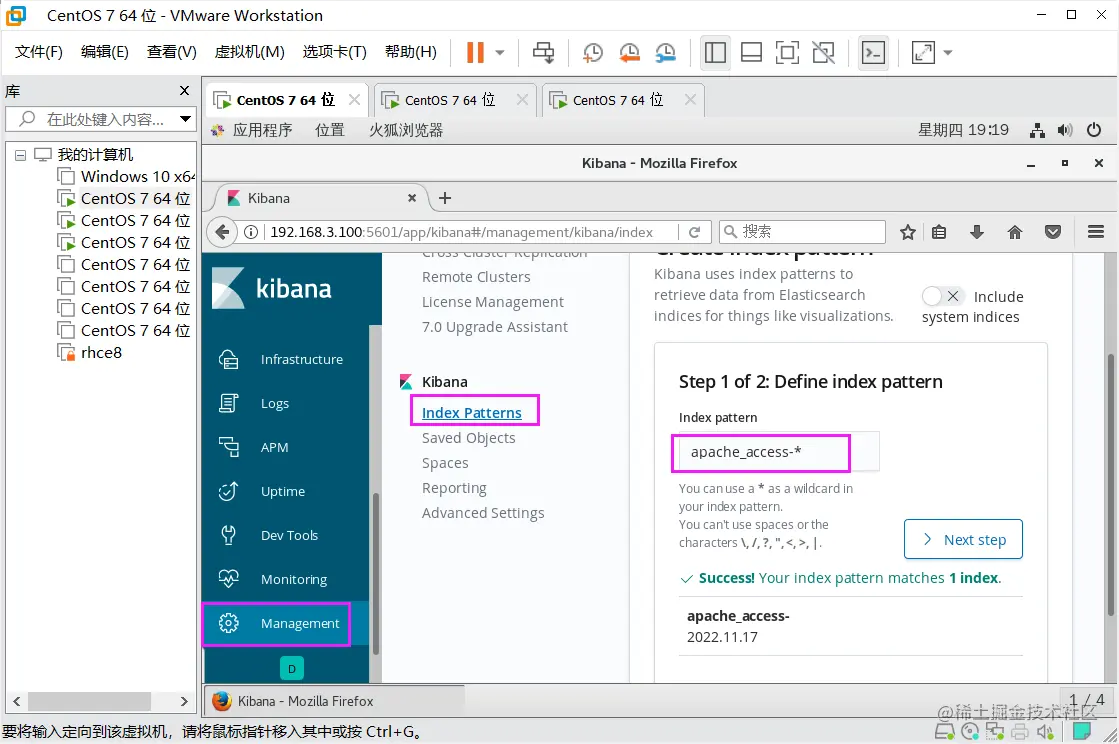This screenshot has height=744, width=1119.
Task: Open the pause button dropdown arrow
Action: (x=500, y=52)
